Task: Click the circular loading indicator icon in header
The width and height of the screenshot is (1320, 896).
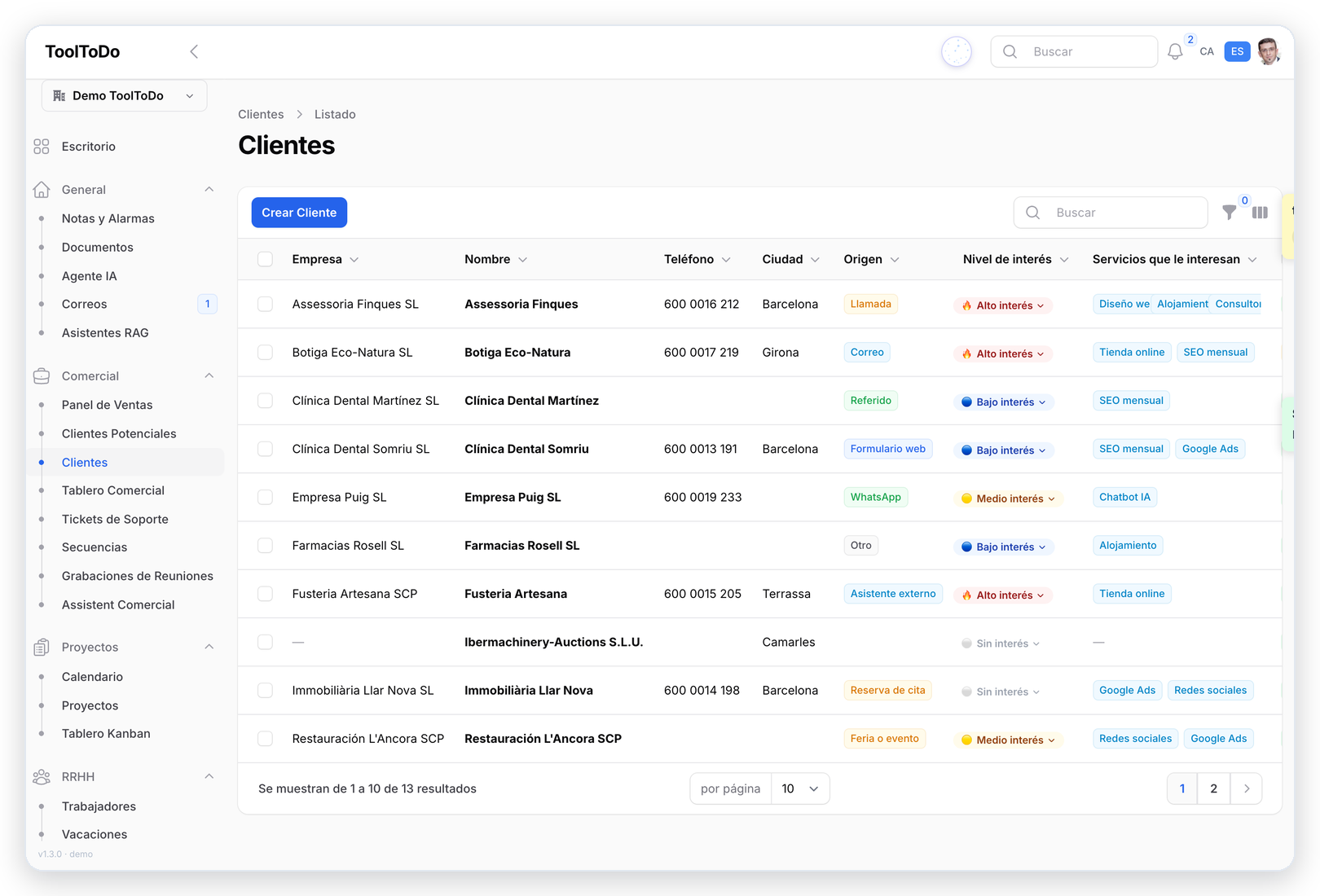Action: [957, 51]
